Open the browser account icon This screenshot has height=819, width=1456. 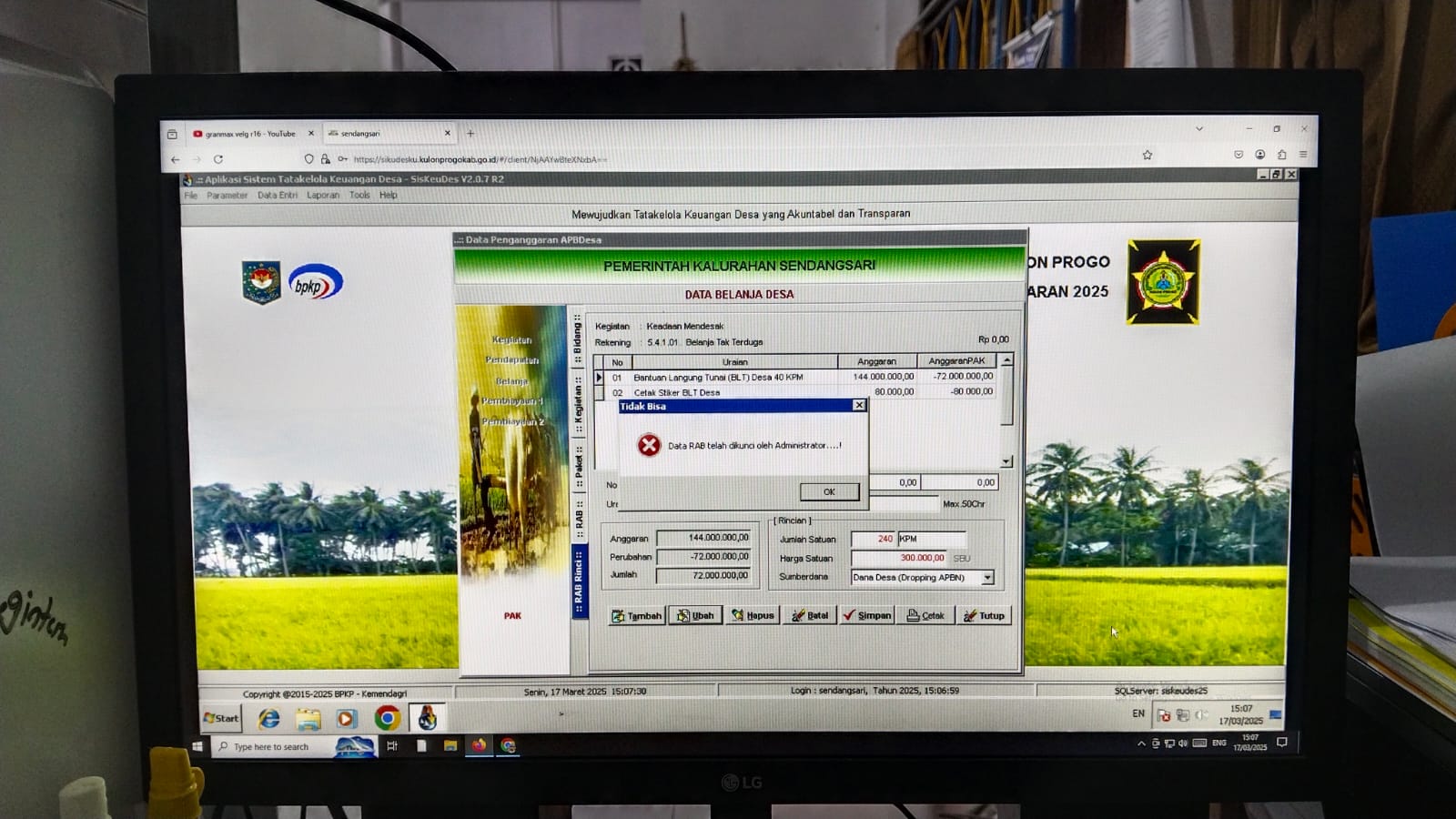(1259, 155)
